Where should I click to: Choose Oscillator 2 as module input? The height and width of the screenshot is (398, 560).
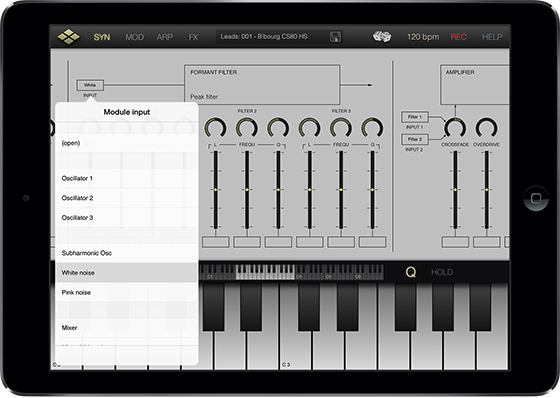tap(126, 198)
